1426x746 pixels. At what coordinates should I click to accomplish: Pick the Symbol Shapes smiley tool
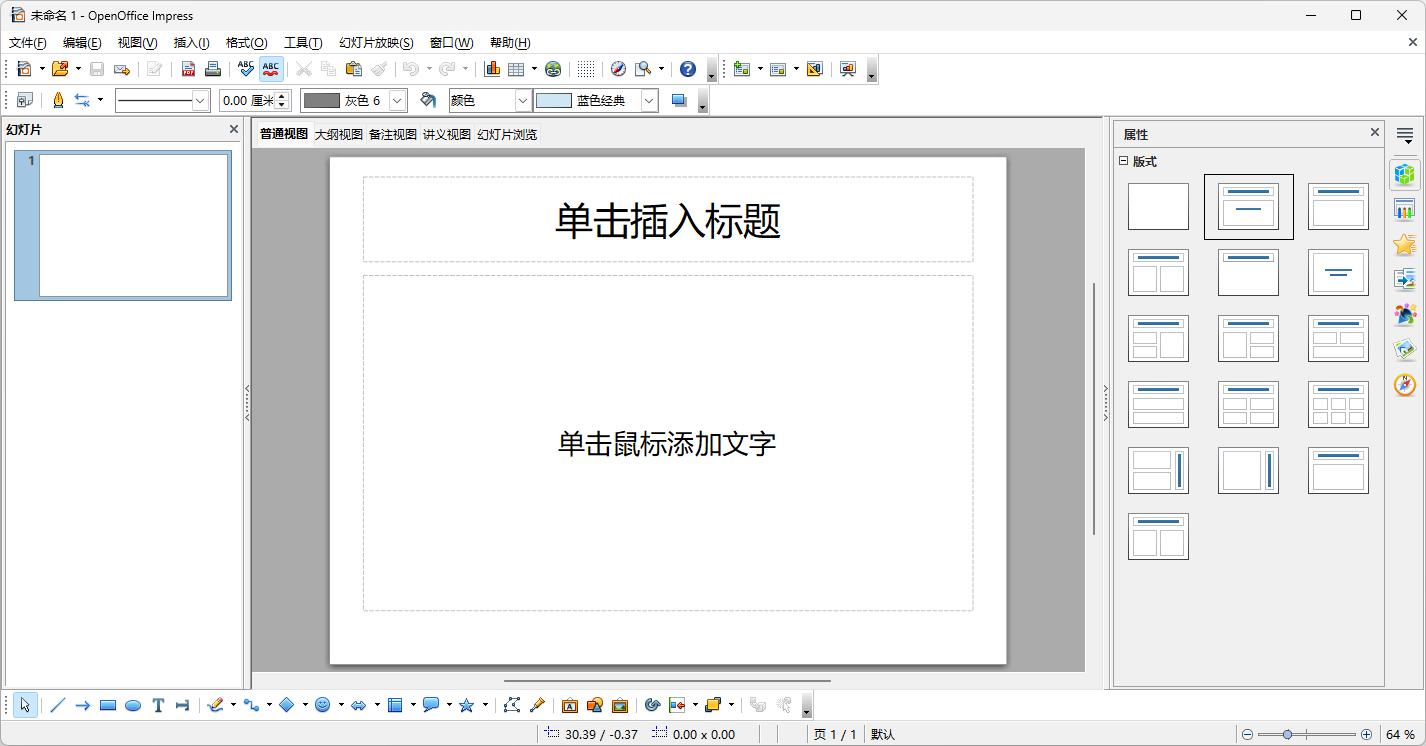tap(323, 705)
